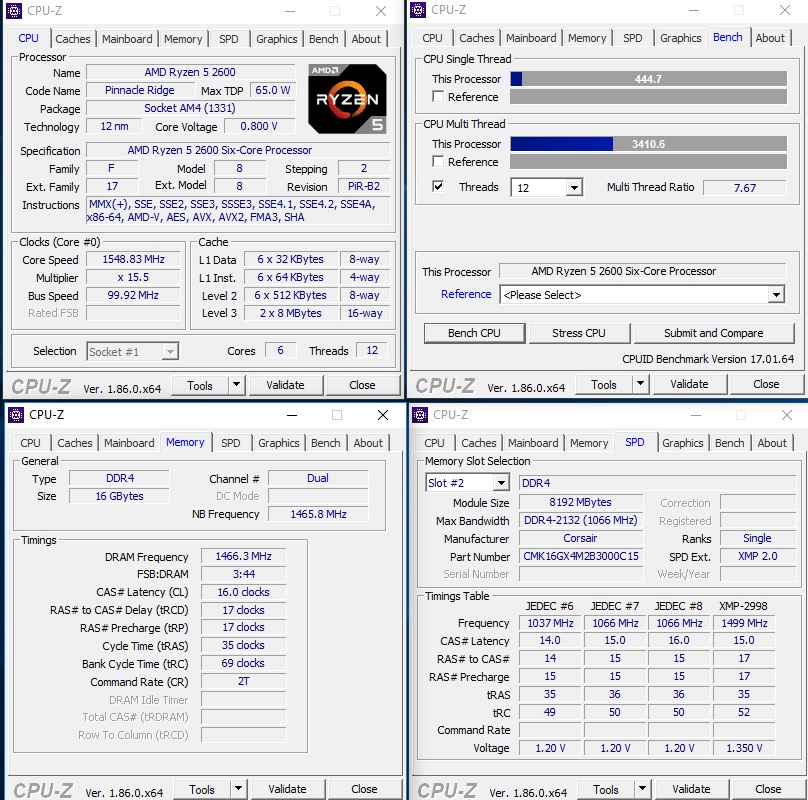Click Validate in the SPD window
This screenshot has height=800, width=808.
pos(692,789)
